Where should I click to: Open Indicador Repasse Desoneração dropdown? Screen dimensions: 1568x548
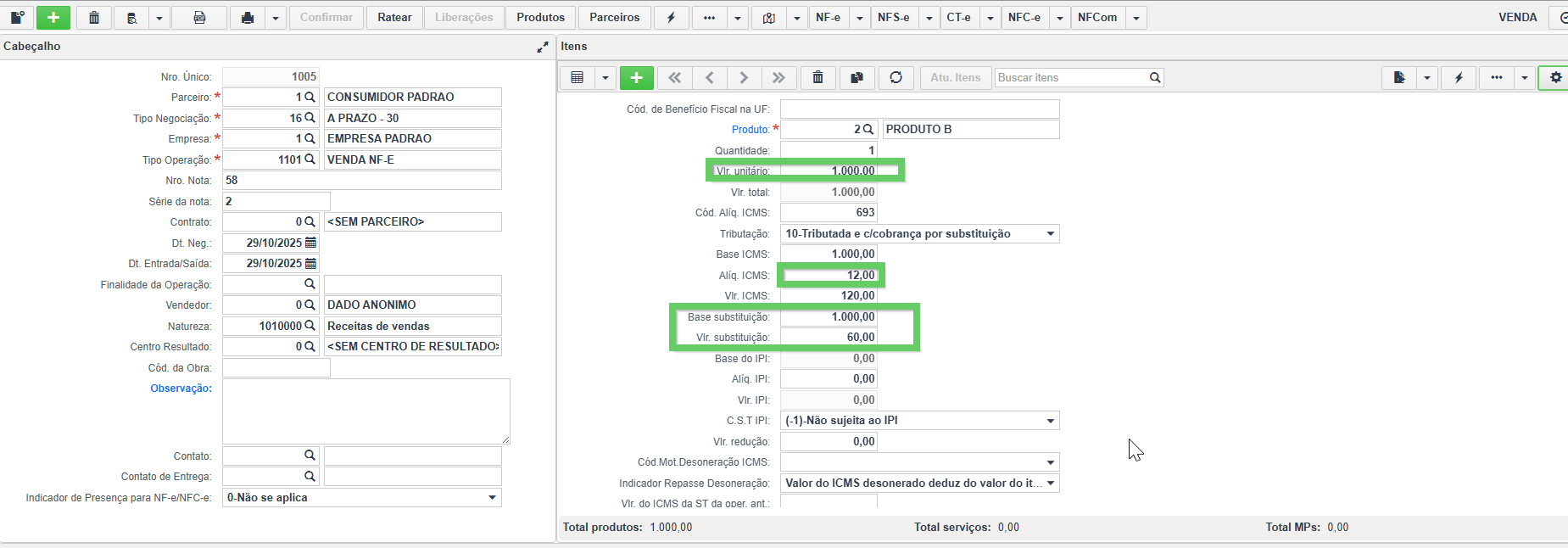[1051, 483]
